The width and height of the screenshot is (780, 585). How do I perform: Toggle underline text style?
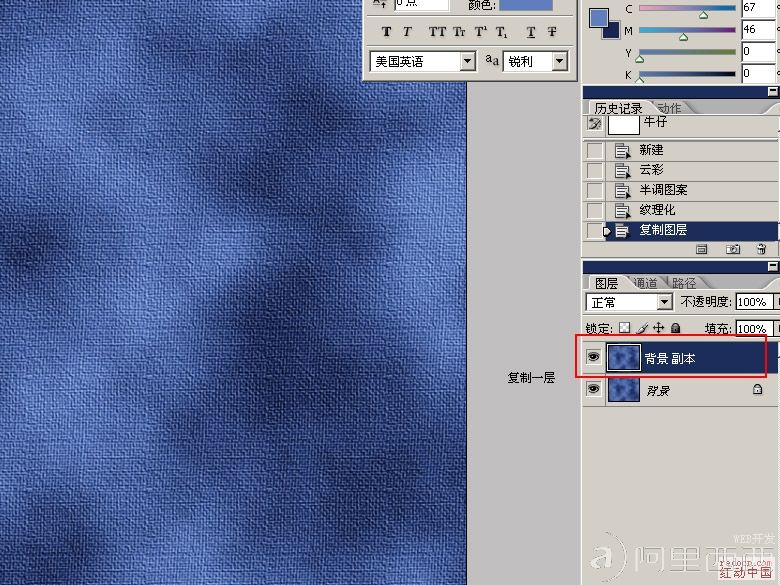(x=531, y=32)
